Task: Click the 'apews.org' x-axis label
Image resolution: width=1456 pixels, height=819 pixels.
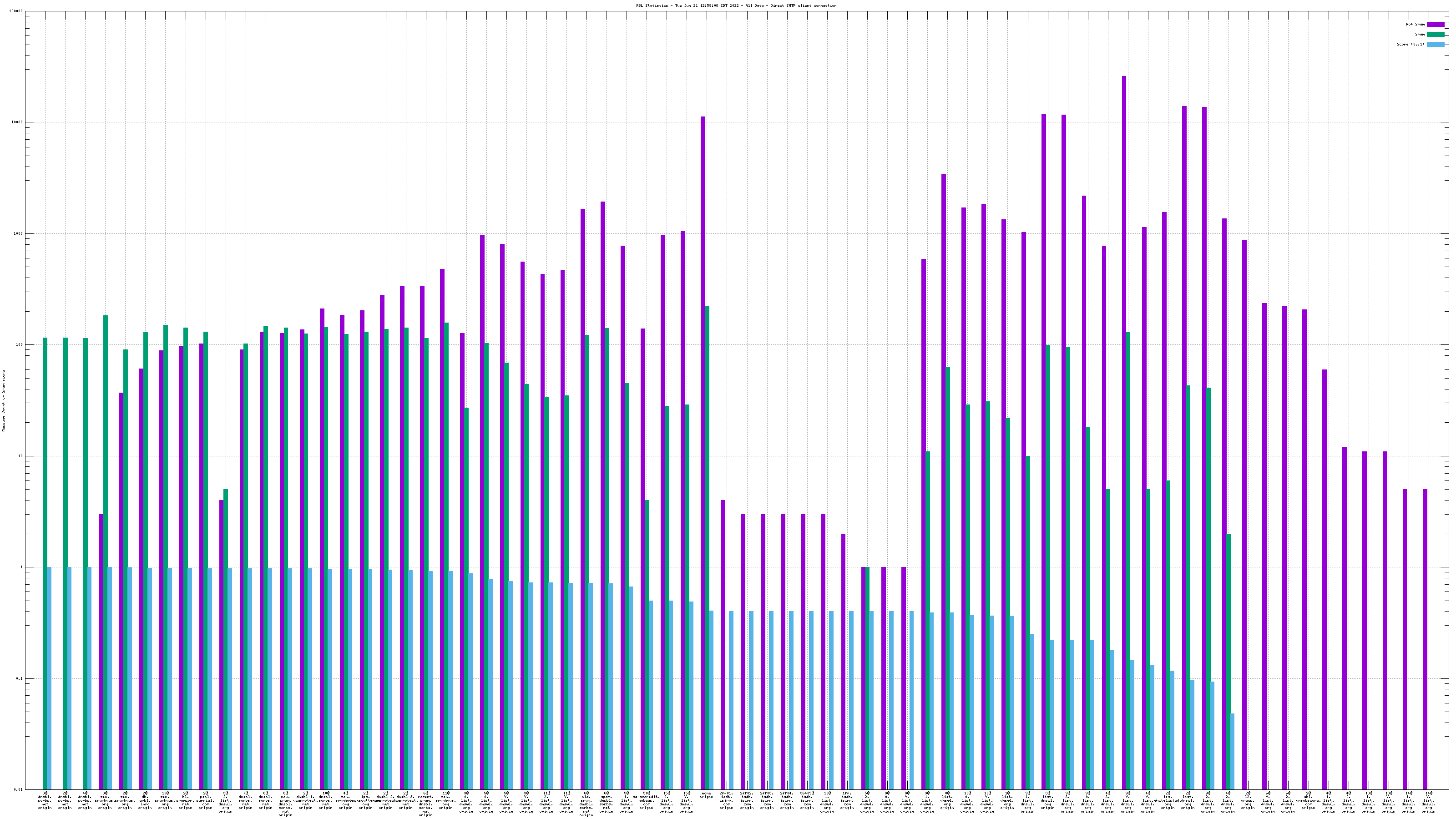Action: point(1248,800)
